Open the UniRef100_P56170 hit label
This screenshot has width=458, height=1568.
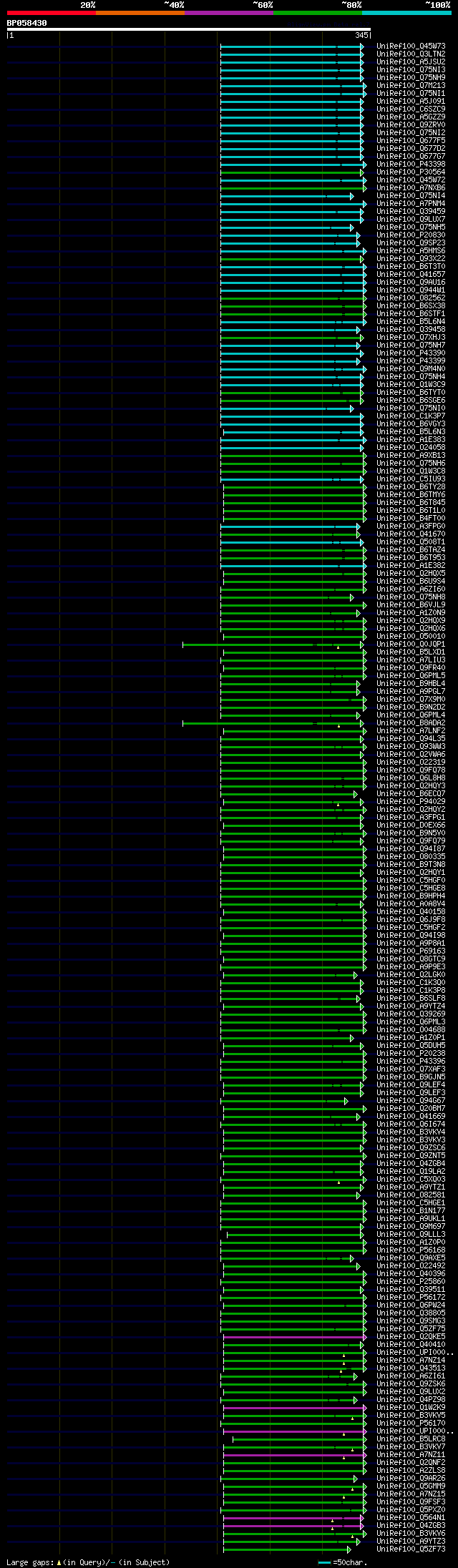tap(411, 1424)
